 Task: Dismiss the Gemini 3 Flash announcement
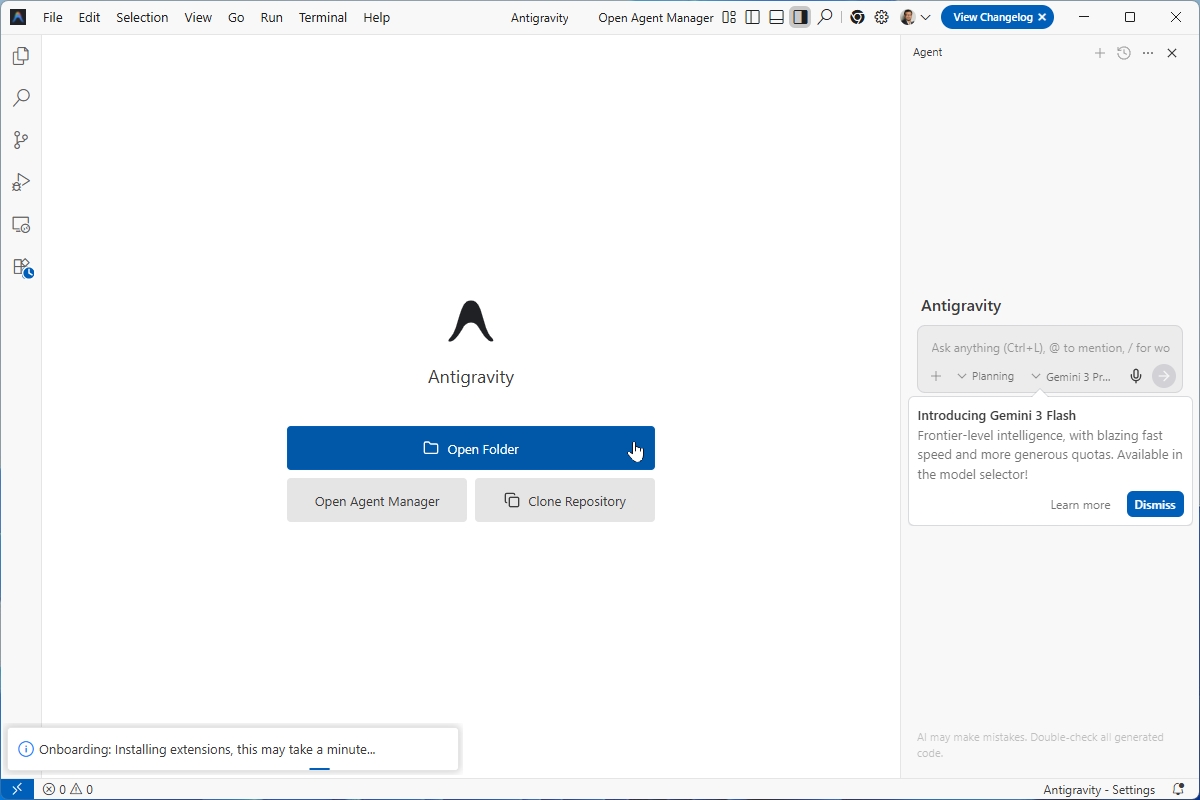click(x=1155, y=504)
